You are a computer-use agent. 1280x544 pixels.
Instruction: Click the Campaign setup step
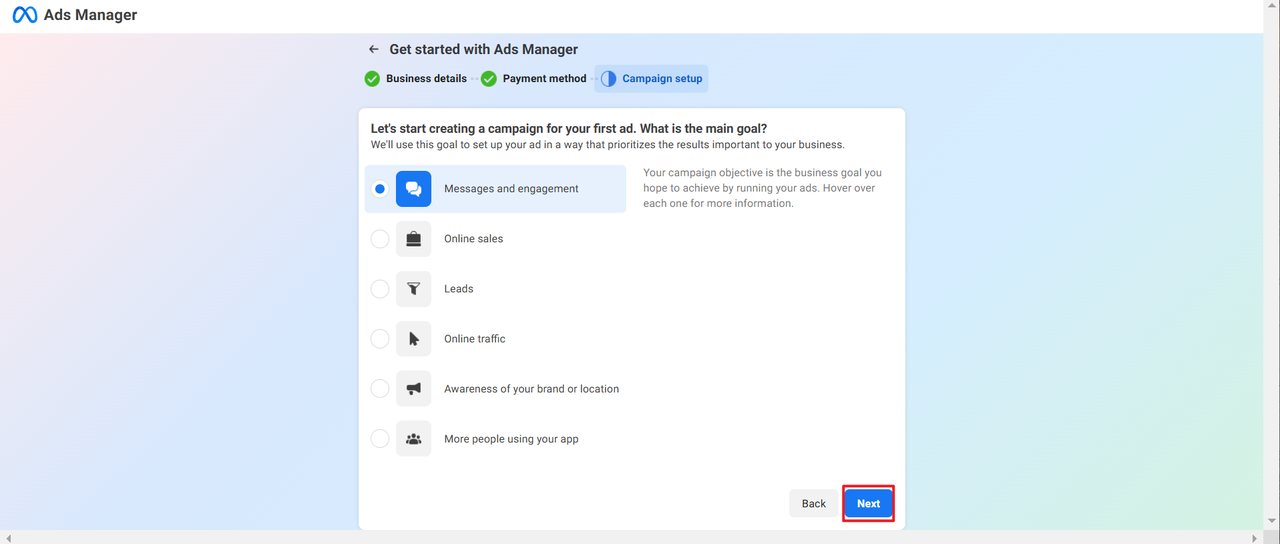(x=652, y=79)
